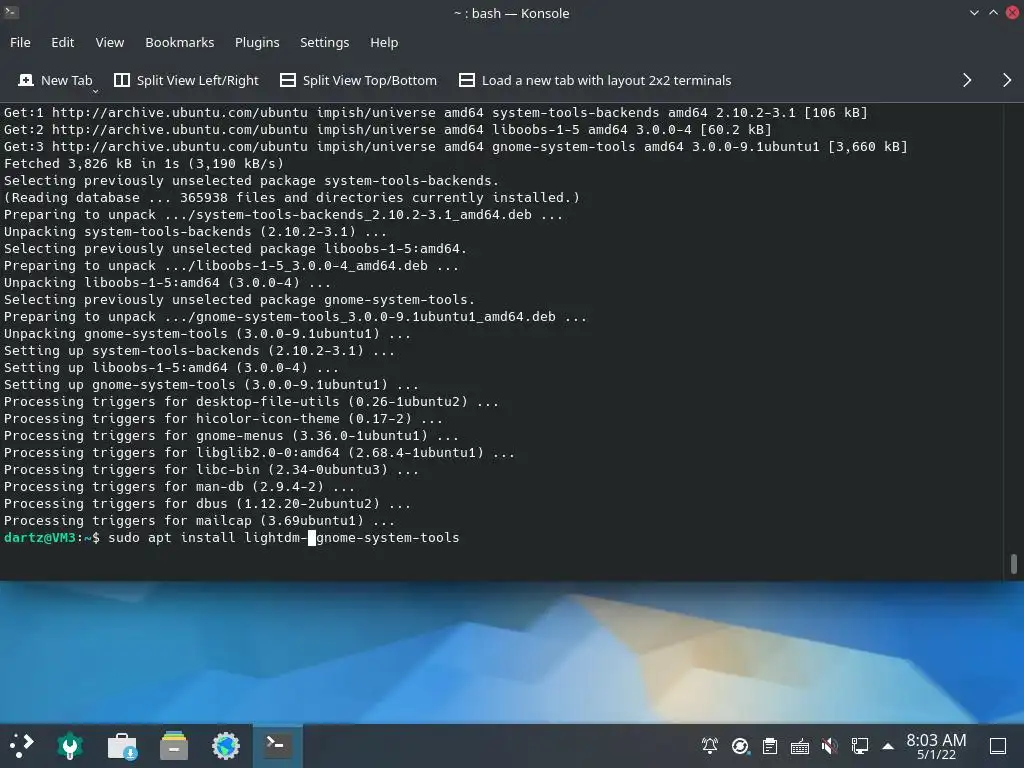The height and width of the screenshot is (768, 1024).
Task: Click the Split Left/Right icon
Action: click(122, 80)
